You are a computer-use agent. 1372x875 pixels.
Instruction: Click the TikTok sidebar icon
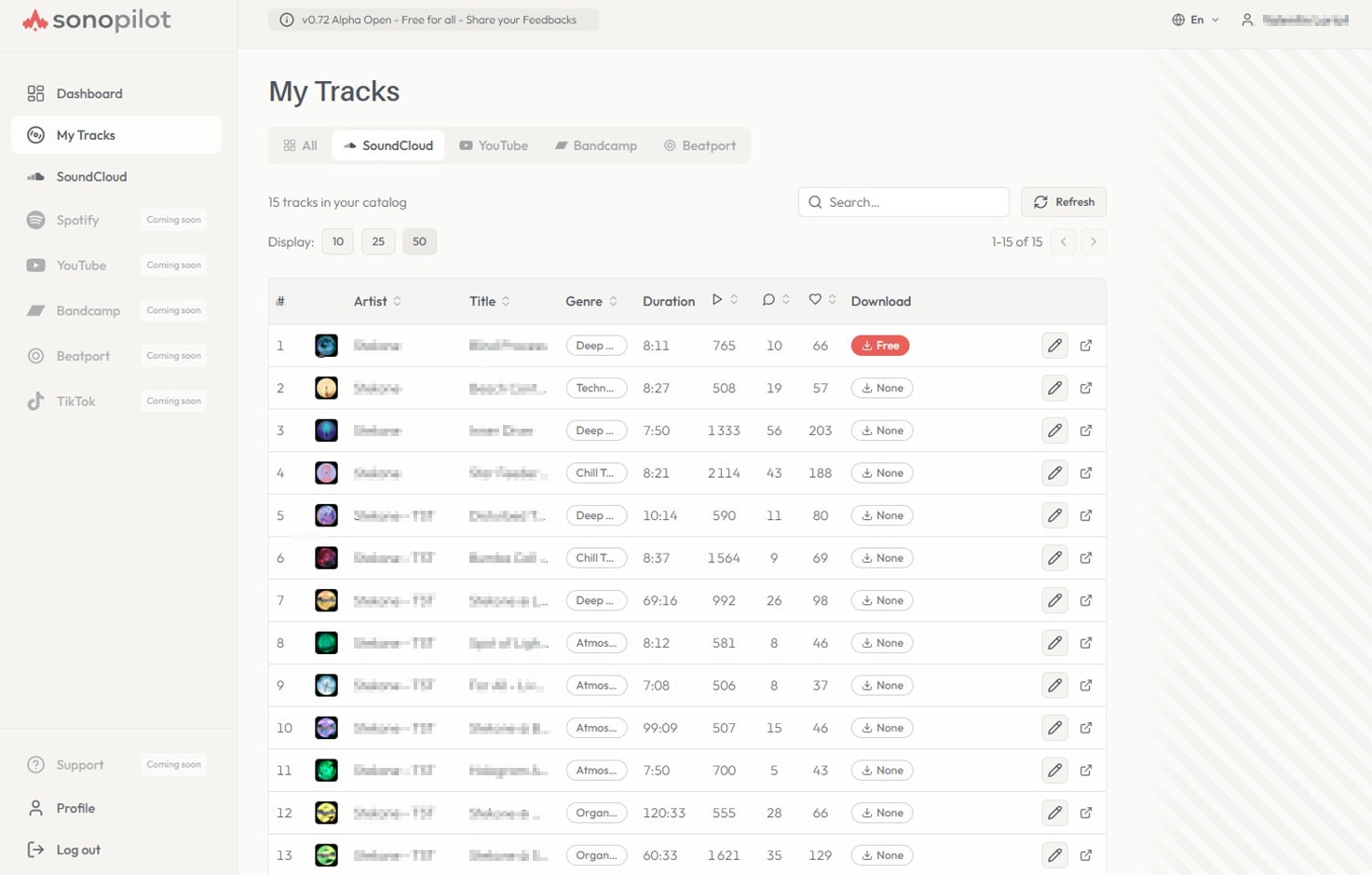[35, 401]
